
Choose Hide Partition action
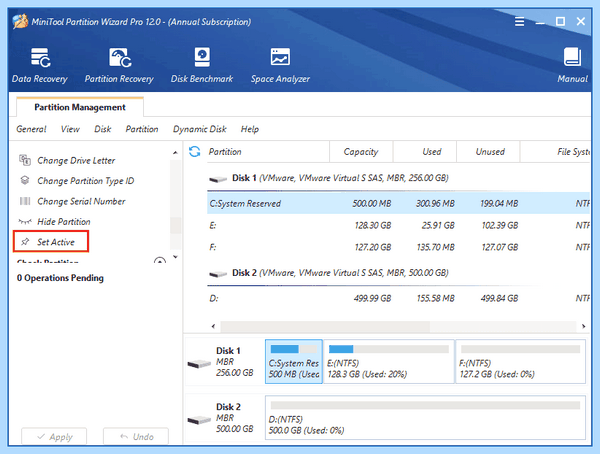pos(64,222)
